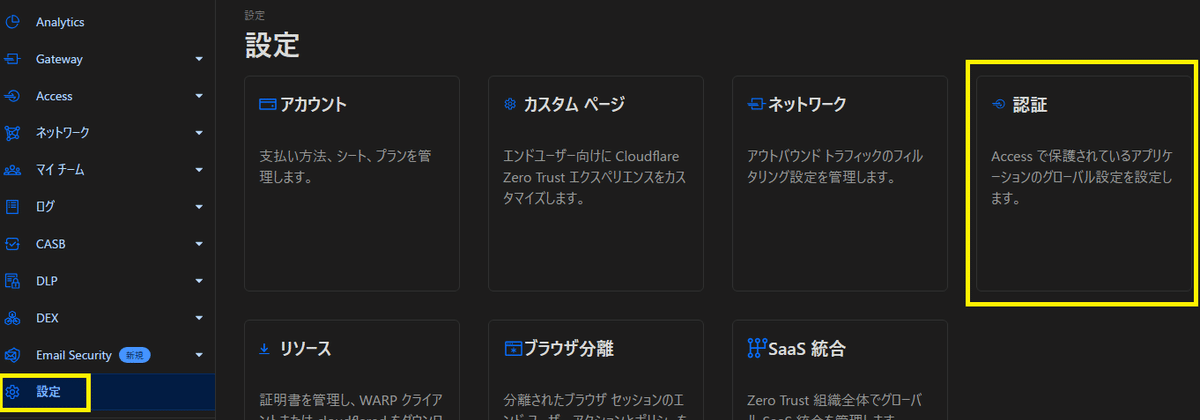Click the 支払い方法、シート、プラン description text
Screen dimensions: 1200x420
coord(344,167)
